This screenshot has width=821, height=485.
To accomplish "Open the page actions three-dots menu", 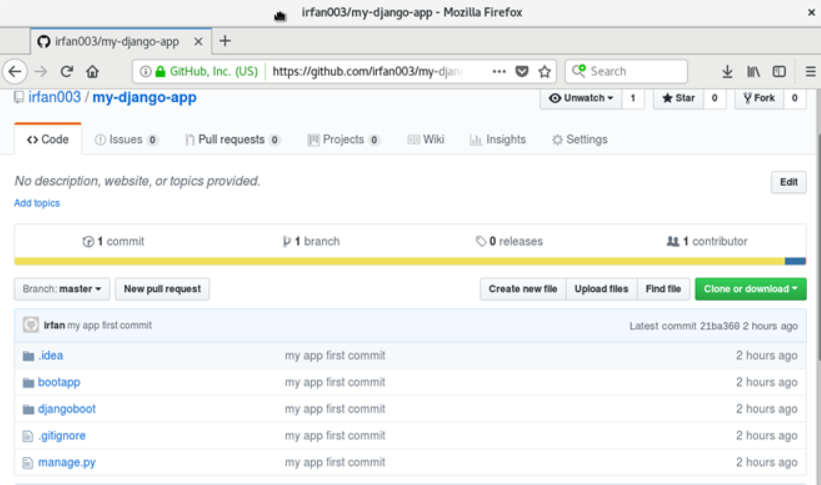I will (x=500, y=71).
